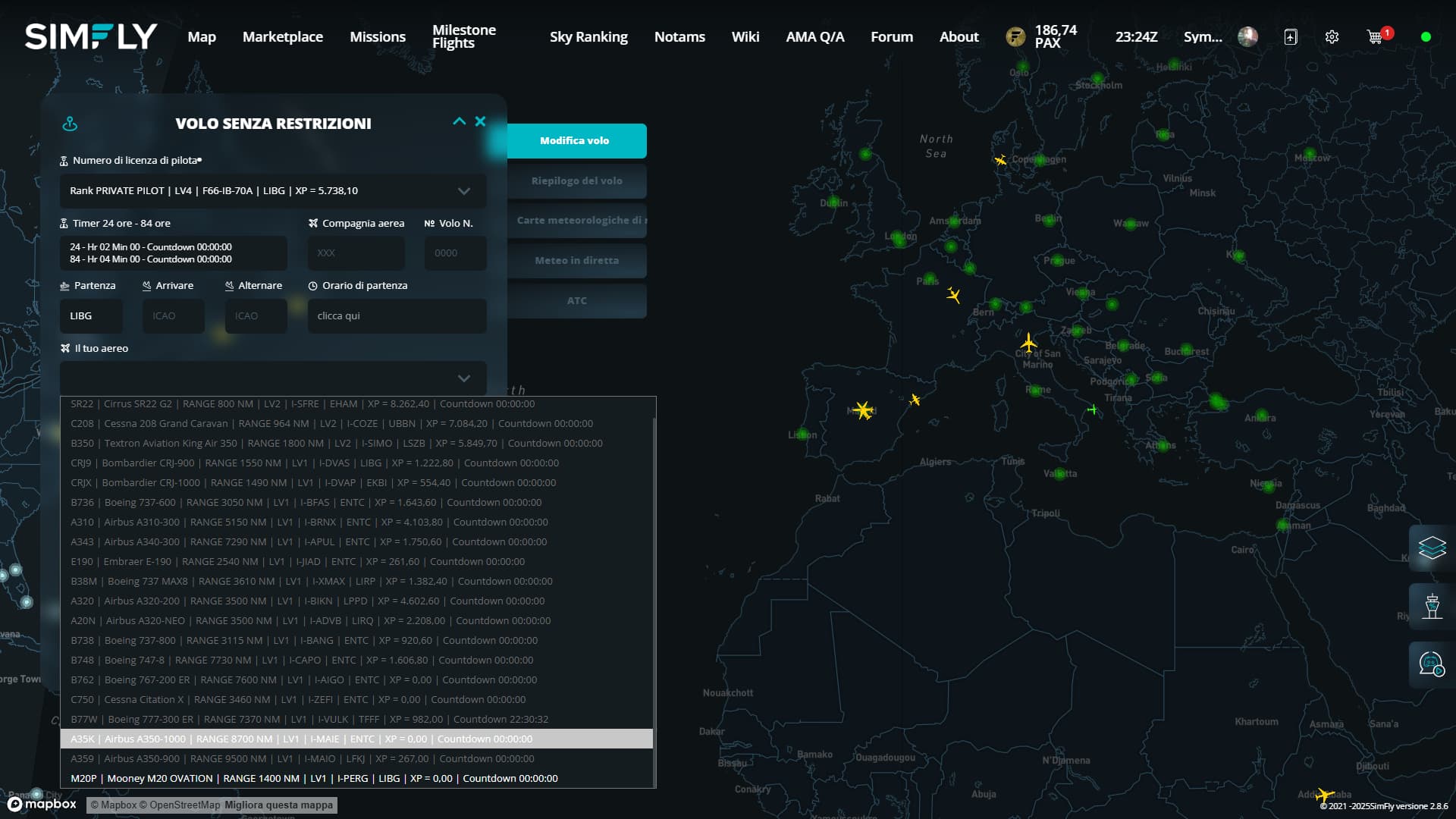Screen dimensions: 1456x819
Task: Open the ATC tower sidebar icon
Action: click(x=1432, y=606)
